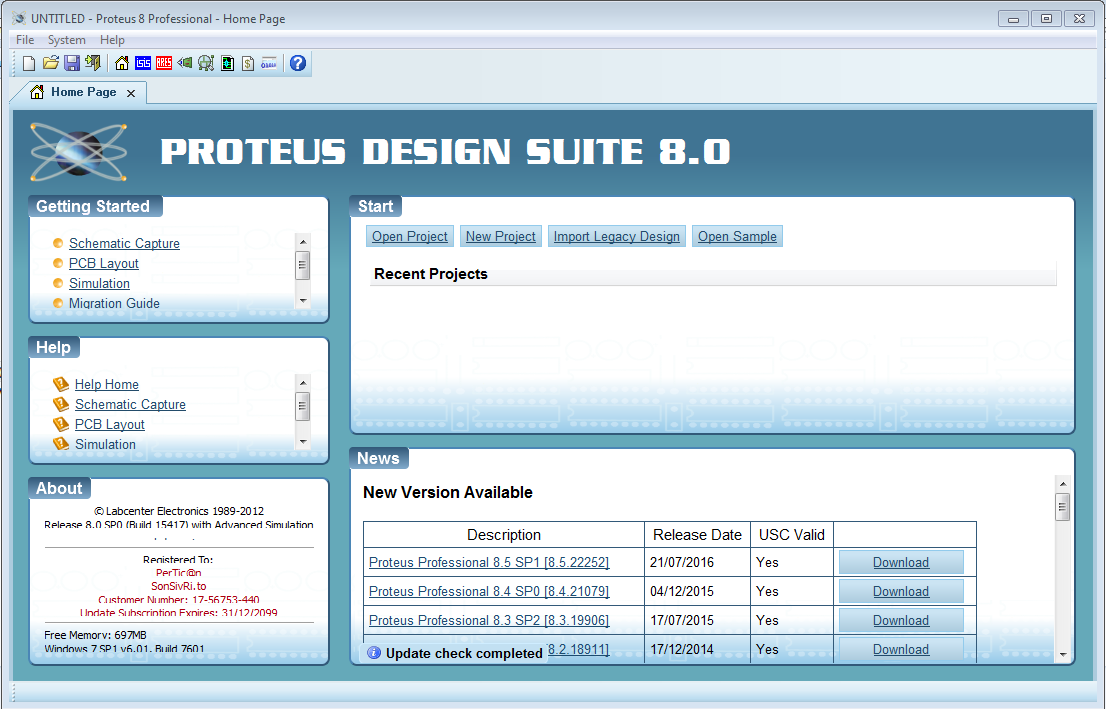Open help using the question mark icon
The height and width of the screenshot is (709, 1106).
pos(297,62)
